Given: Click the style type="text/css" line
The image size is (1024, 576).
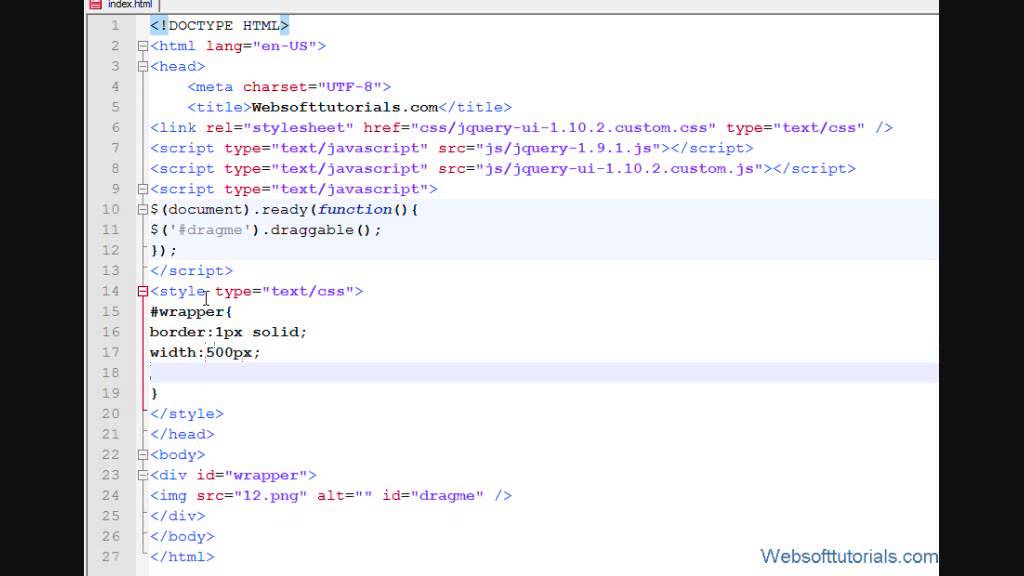Looking at the screenshot, I should pos(256,291).
